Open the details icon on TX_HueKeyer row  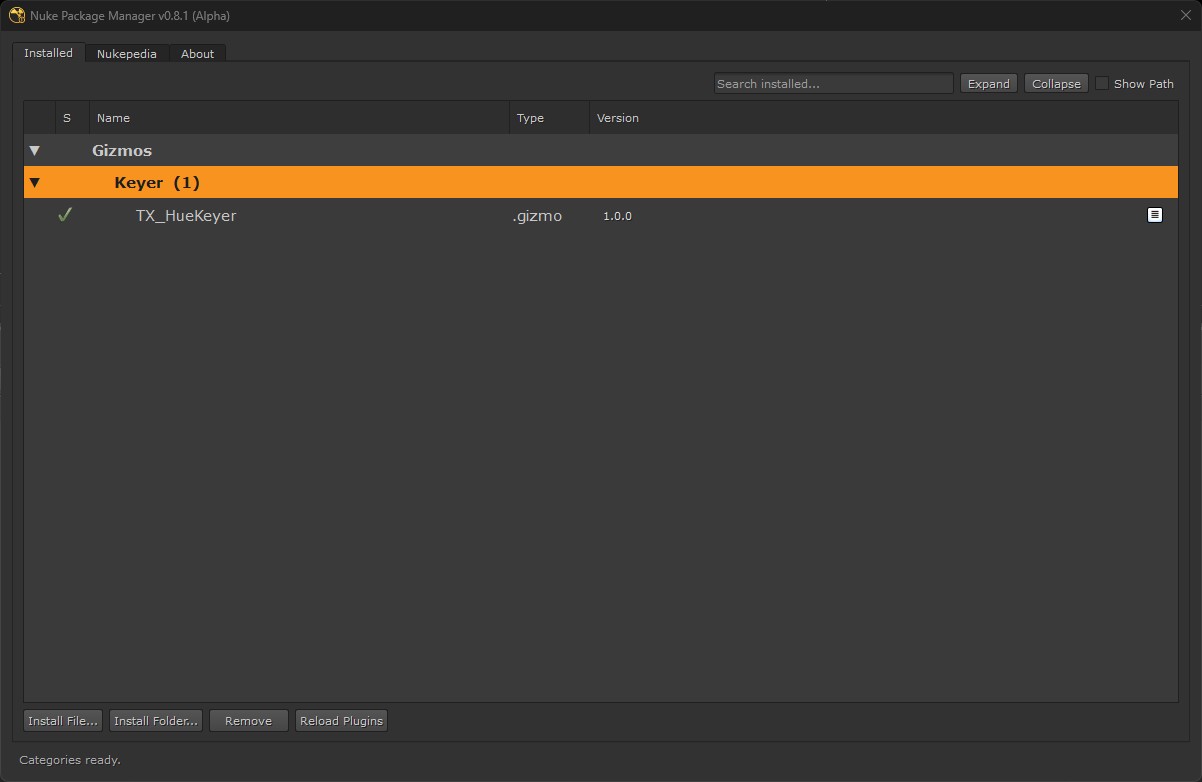click(1154, 215)
